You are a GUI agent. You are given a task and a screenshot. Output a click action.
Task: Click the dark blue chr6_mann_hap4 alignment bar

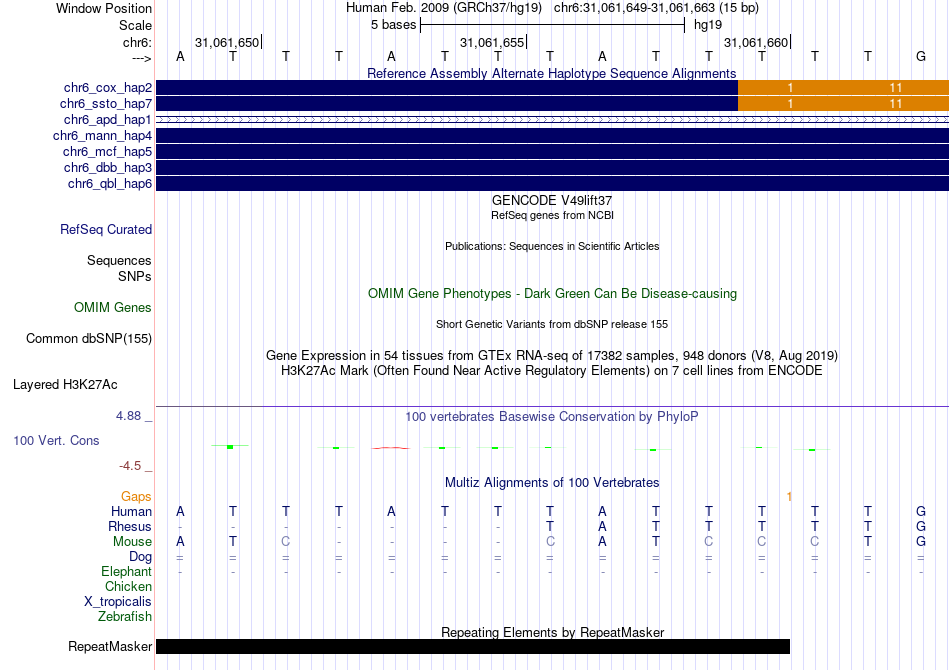click(553, 136)
